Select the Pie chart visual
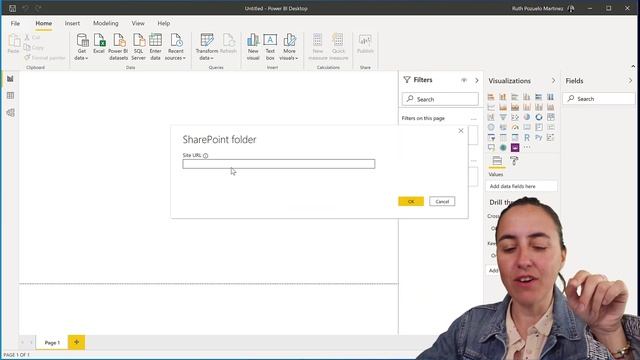Viewport: 640px width, 360px height. (x=527, y=117)
